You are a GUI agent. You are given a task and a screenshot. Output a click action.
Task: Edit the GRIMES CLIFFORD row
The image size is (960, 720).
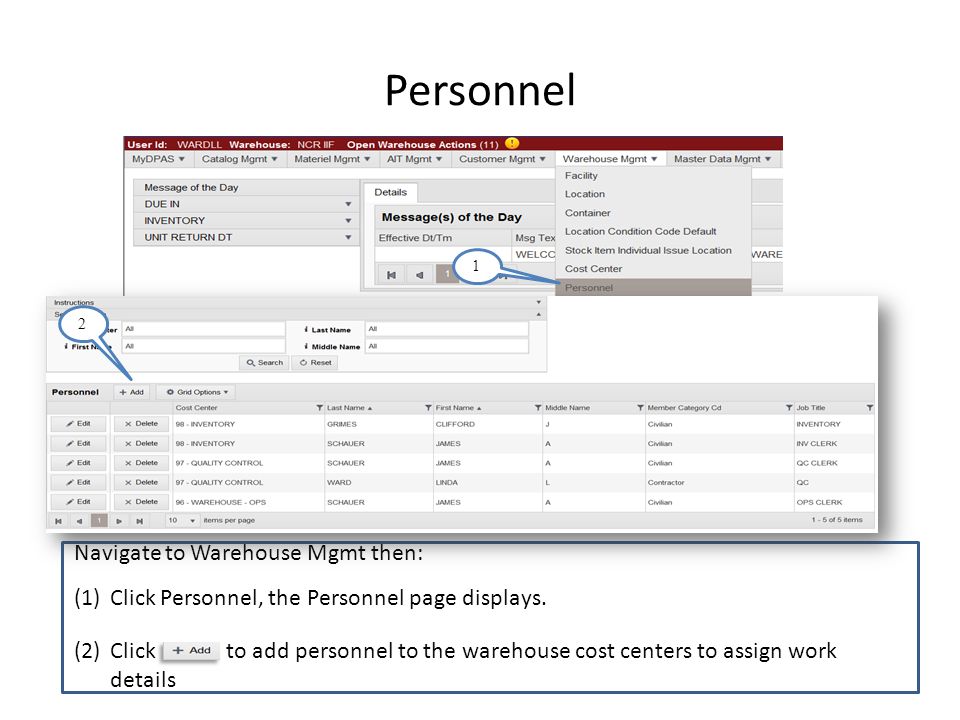click(x=78, y=424)
